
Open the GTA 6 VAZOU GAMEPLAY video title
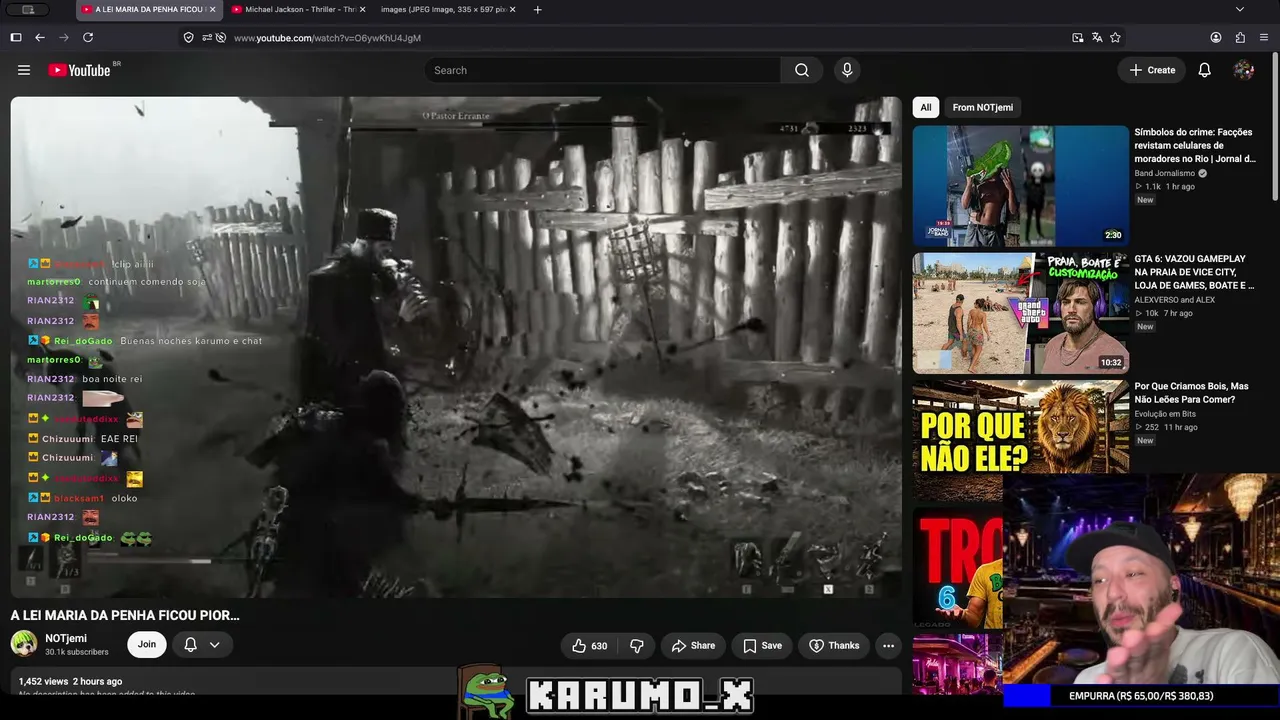pyautogui.click(x=1194, y=272)
